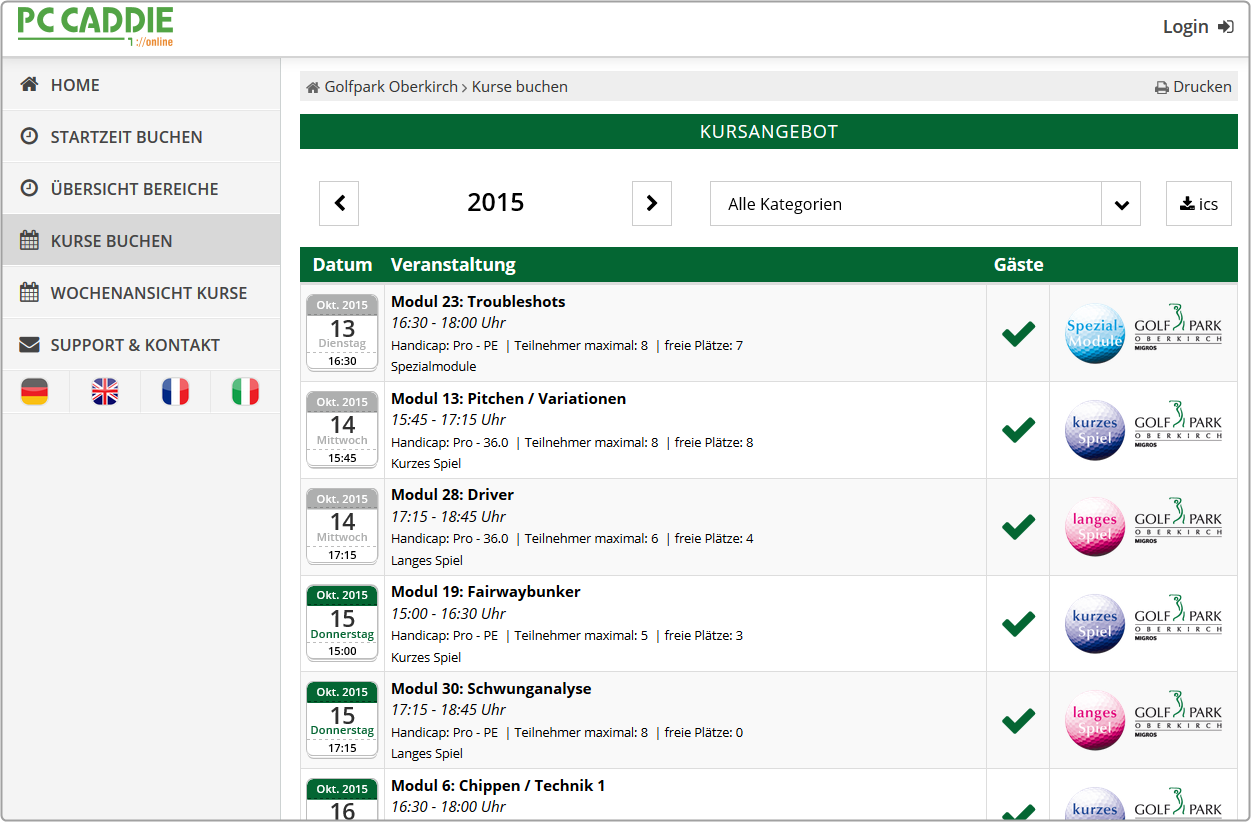Open STARTZEIT BUCHEN in the sidebar
This screenshot has height=822, width=1251.
pos(141,137)
